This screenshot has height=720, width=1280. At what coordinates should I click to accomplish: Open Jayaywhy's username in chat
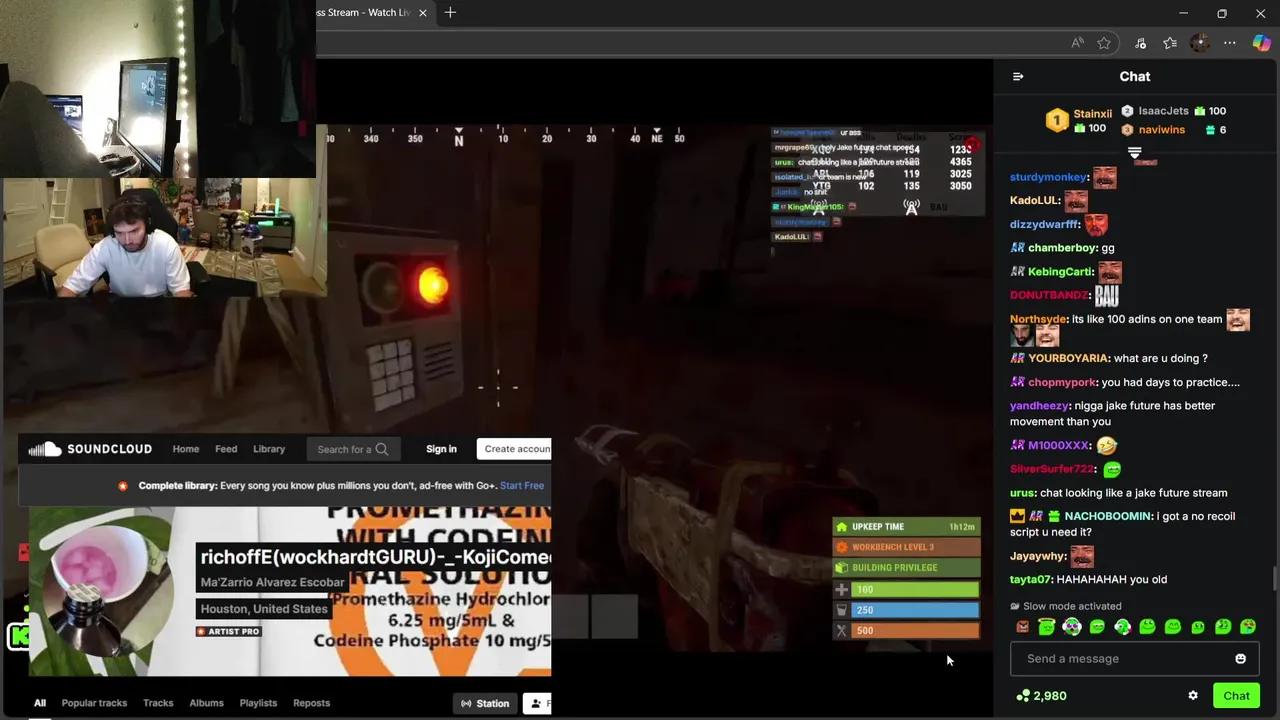click(1038, 556)
